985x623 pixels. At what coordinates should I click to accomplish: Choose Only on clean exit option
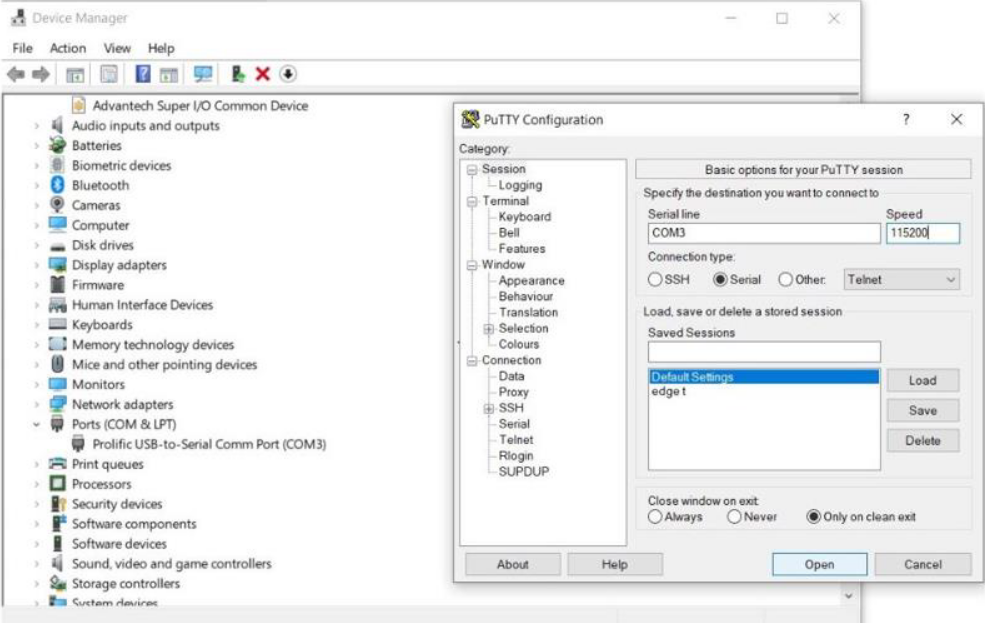[x=813, y=517]
